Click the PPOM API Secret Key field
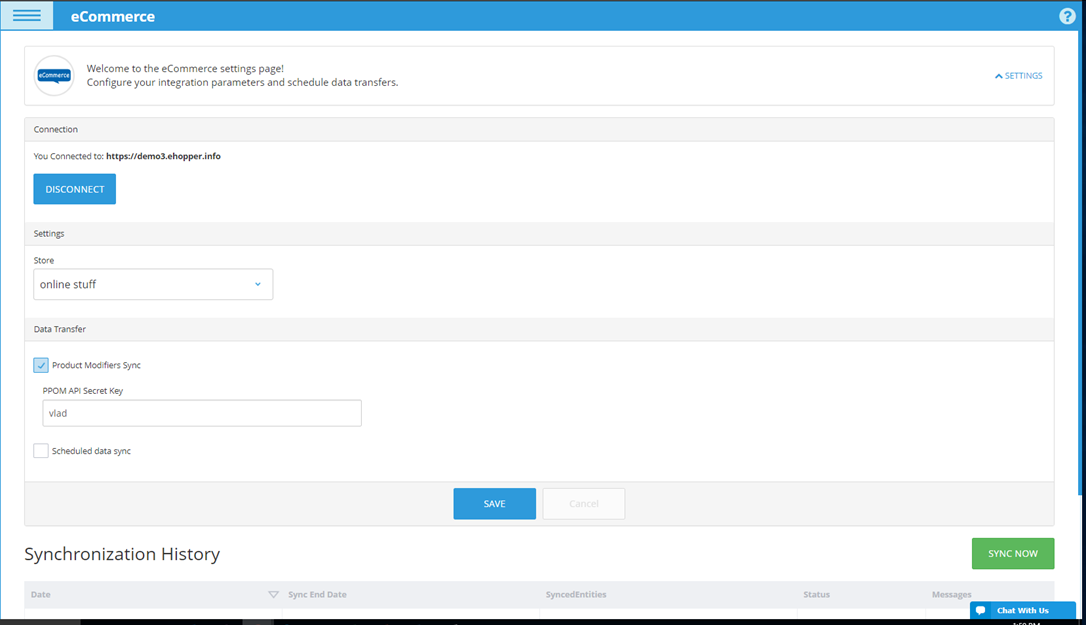The image size is (1086, 625). click(x=201, y=413)
